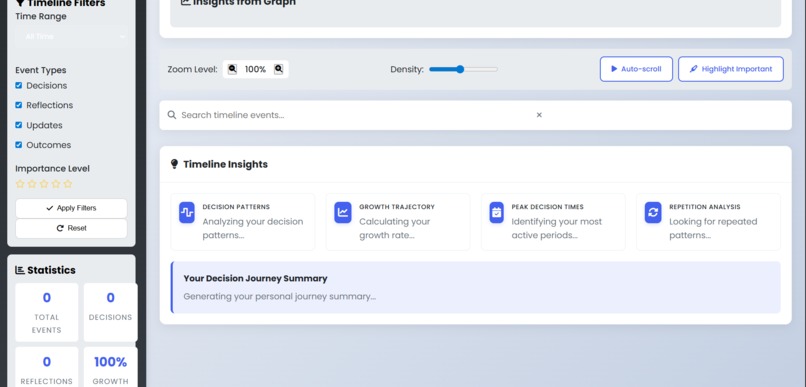Click the Statistics bar chart icon
806x387 pixels.
[20, 270]
